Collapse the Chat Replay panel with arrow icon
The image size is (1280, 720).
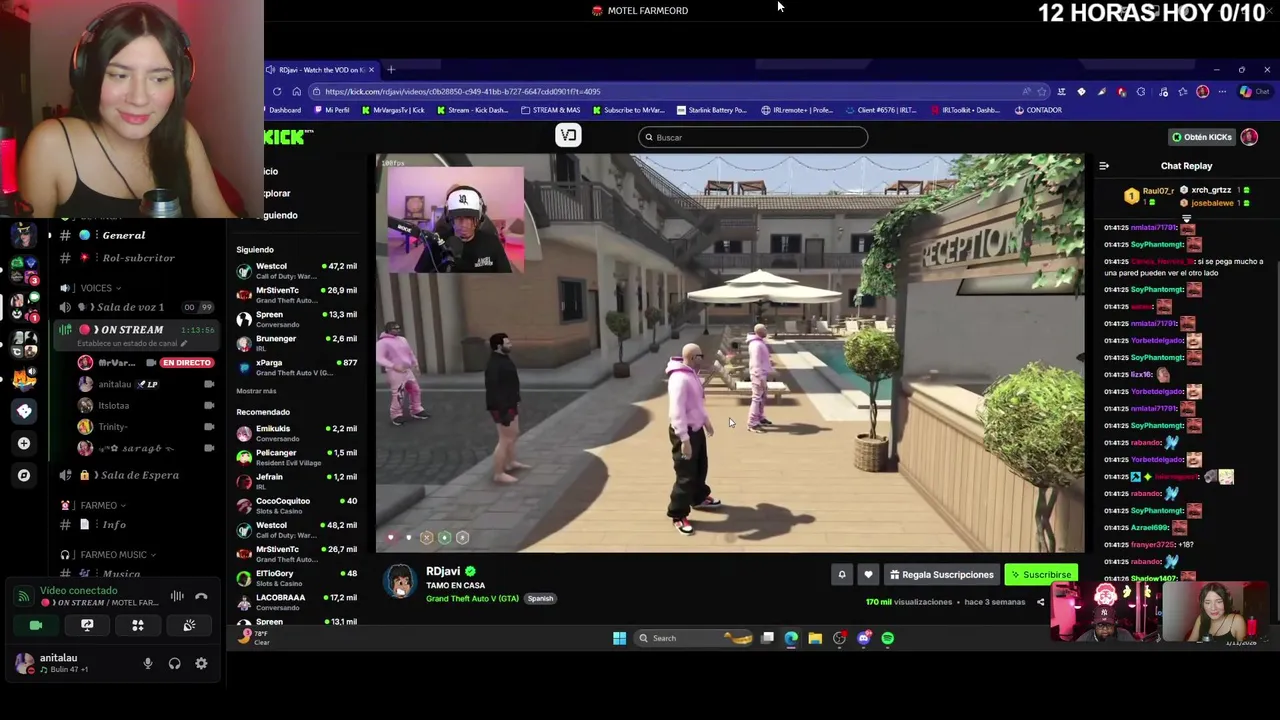[1104, 166]
